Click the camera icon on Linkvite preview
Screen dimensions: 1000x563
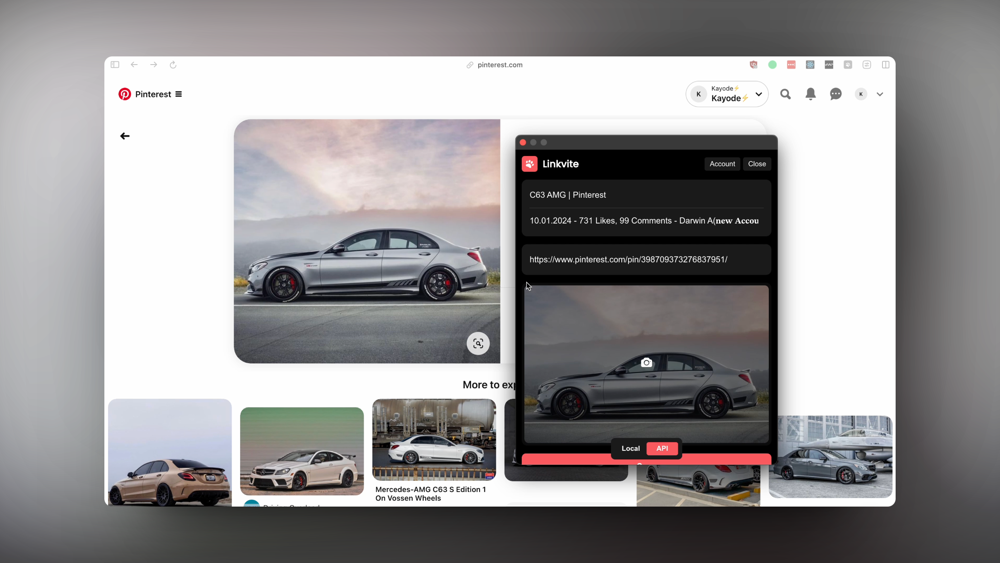[x=646, y=362]
